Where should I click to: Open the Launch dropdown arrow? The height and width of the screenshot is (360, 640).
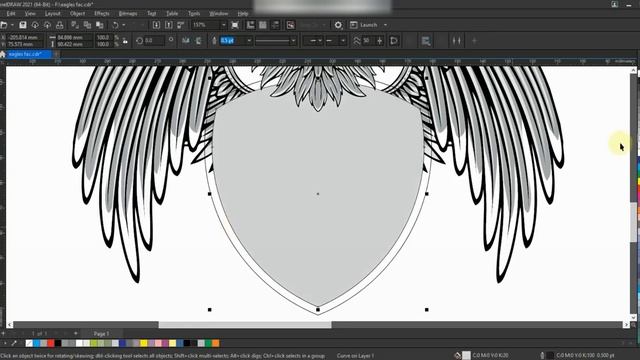tap(385, 25)
